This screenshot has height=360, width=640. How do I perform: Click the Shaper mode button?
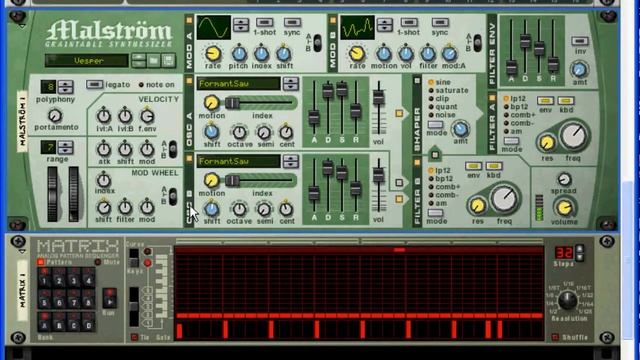[x=435, y=124]
